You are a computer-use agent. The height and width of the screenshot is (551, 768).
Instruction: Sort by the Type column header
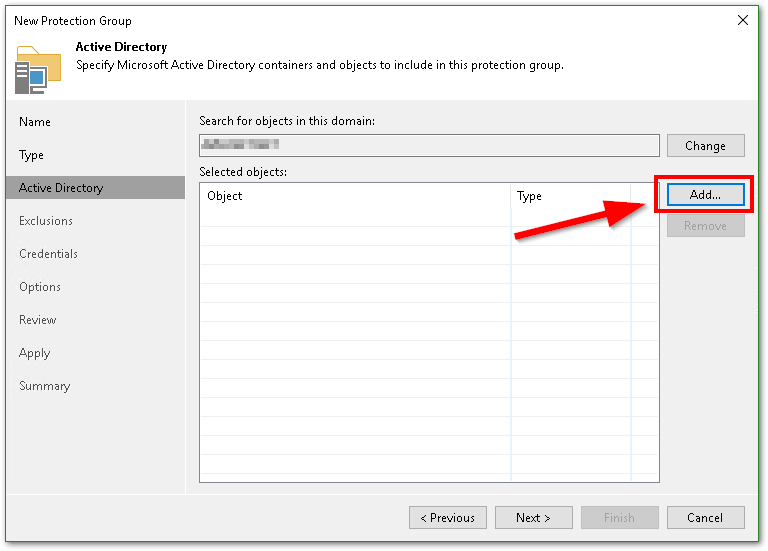[x=570, y=196]
